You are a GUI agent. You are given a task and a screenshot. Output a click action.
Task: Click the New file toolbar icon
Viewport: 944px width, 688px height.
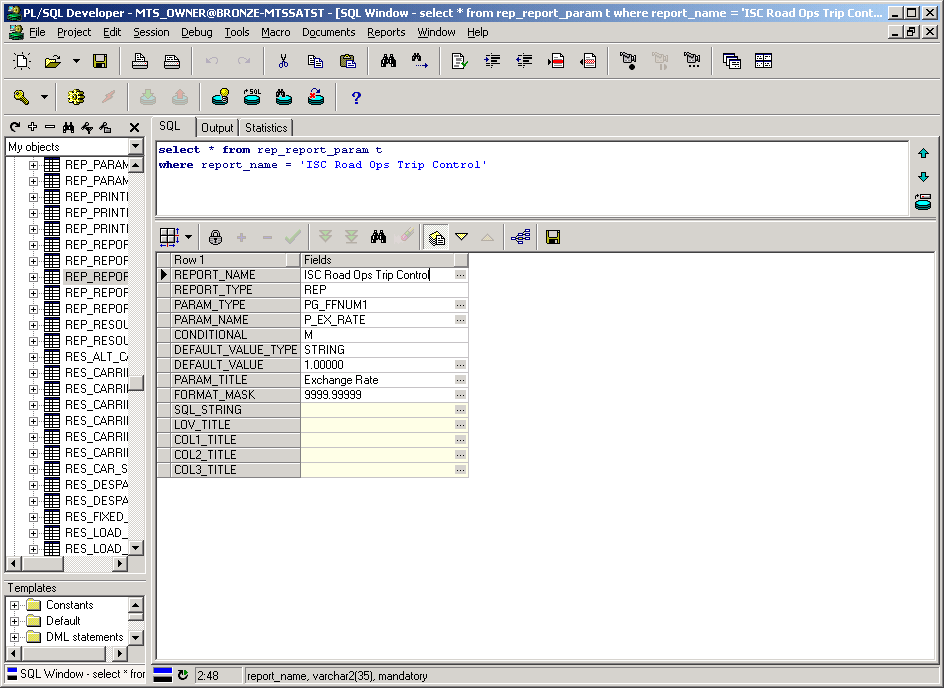pyautogui.click(x=22, y=61)
